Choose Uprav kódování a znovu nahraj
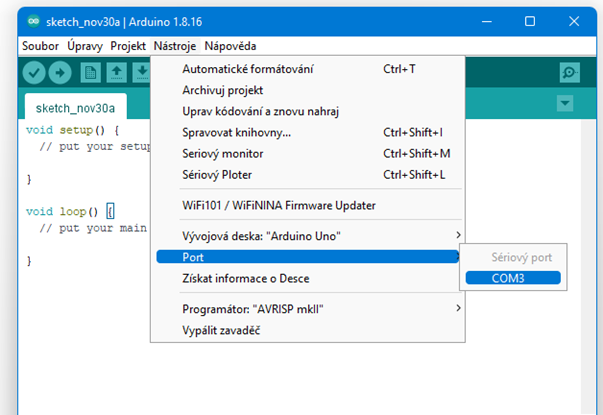This screenshot has width=603, height=415. pos(308,112)
